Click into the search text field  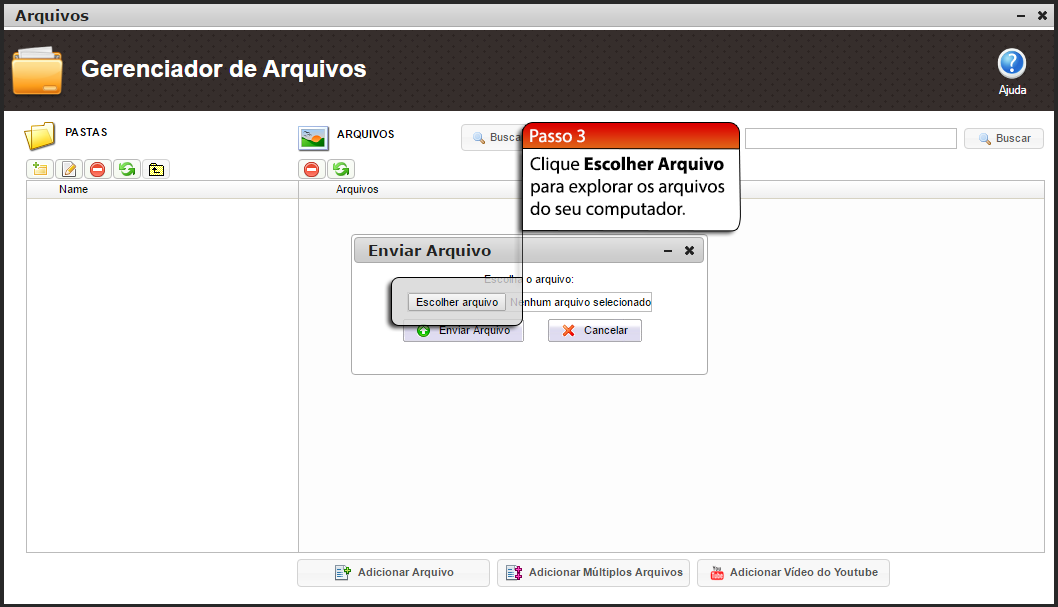[850, 138]
